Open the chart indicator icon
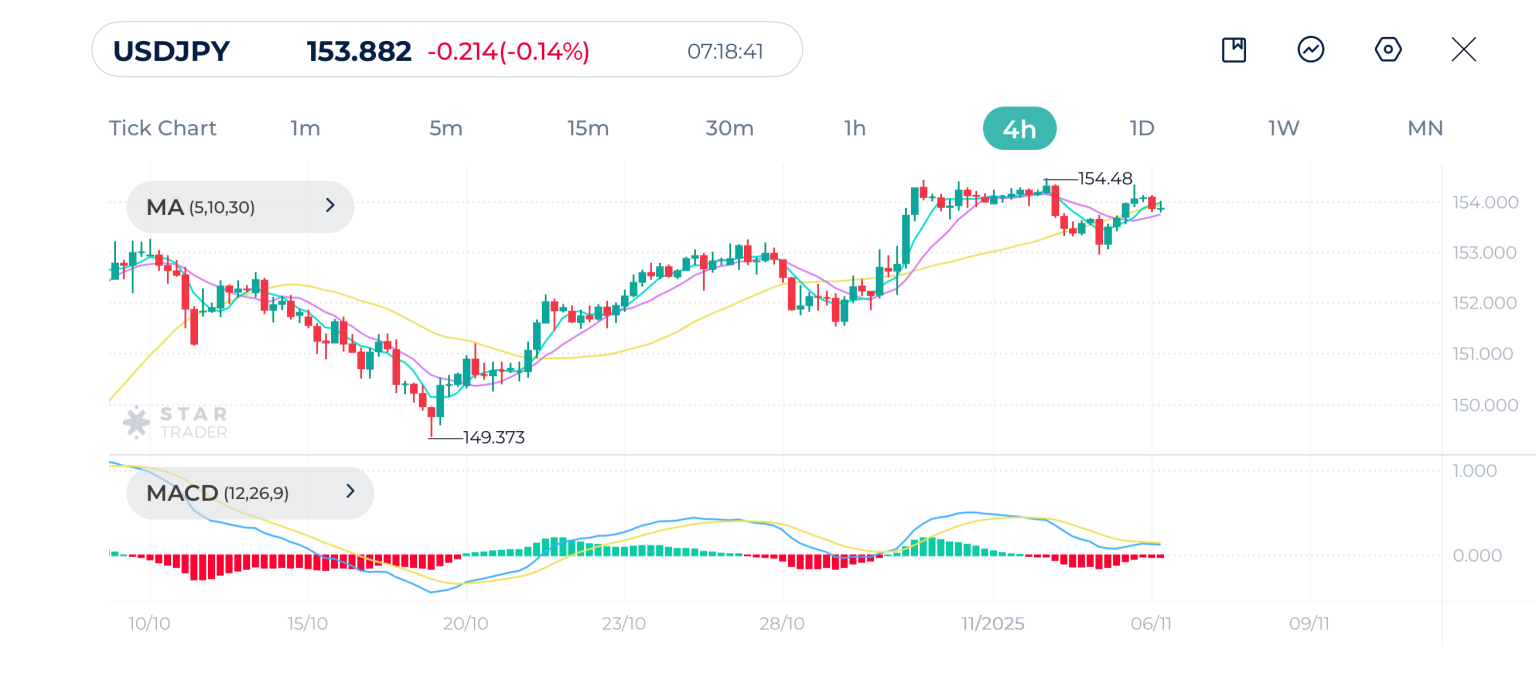This screenshot has width=1536, height=680. 1311,50
